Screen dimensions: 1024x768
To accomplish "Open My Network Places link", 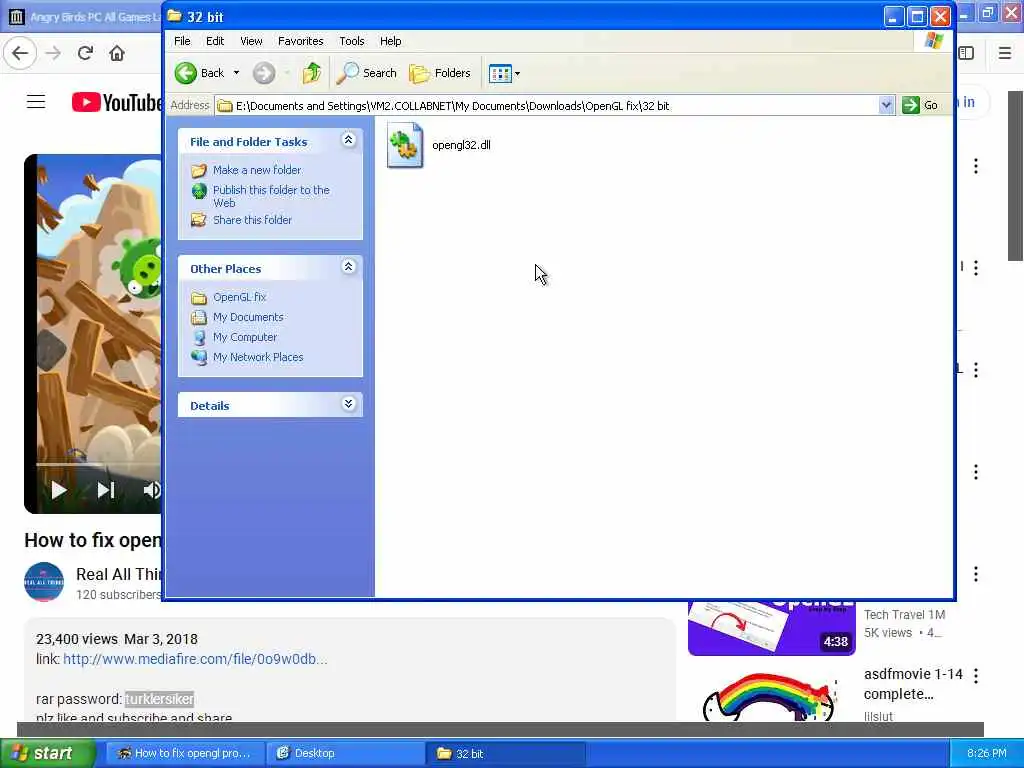I will point(258,357).
